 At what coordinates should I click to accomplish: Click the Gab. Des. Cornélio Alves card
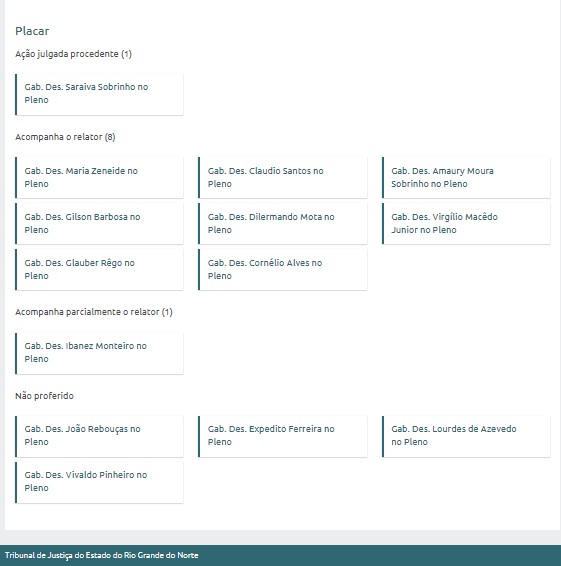[283, 269]
